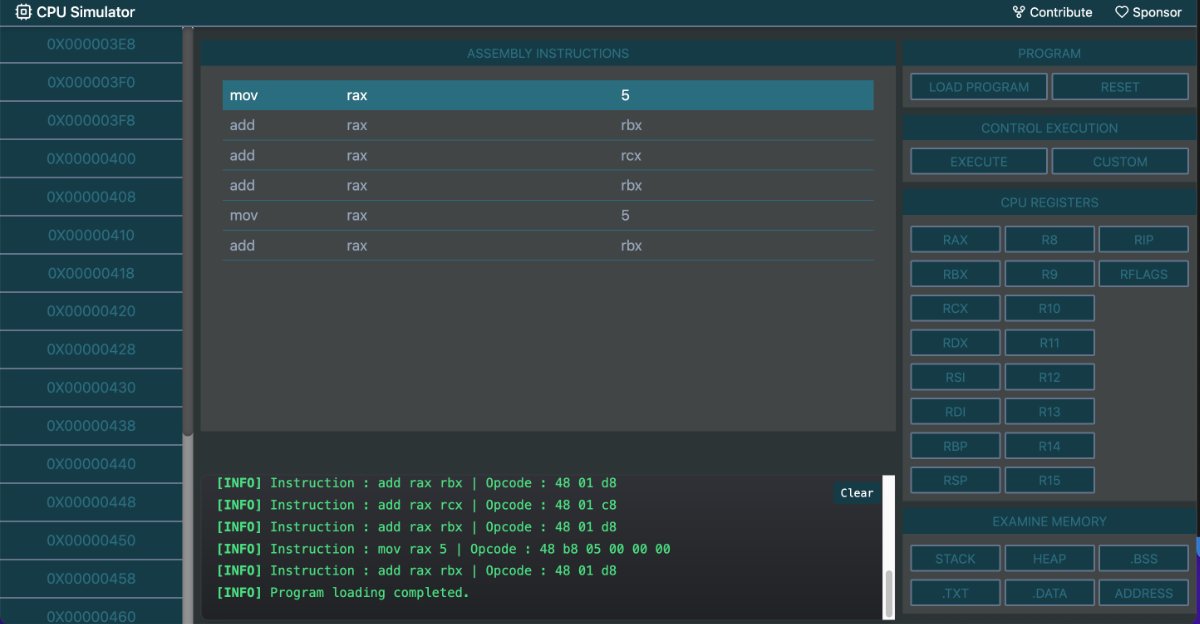Examine the STACK memory
1200x624 pixels.
[x=955, y=558]
